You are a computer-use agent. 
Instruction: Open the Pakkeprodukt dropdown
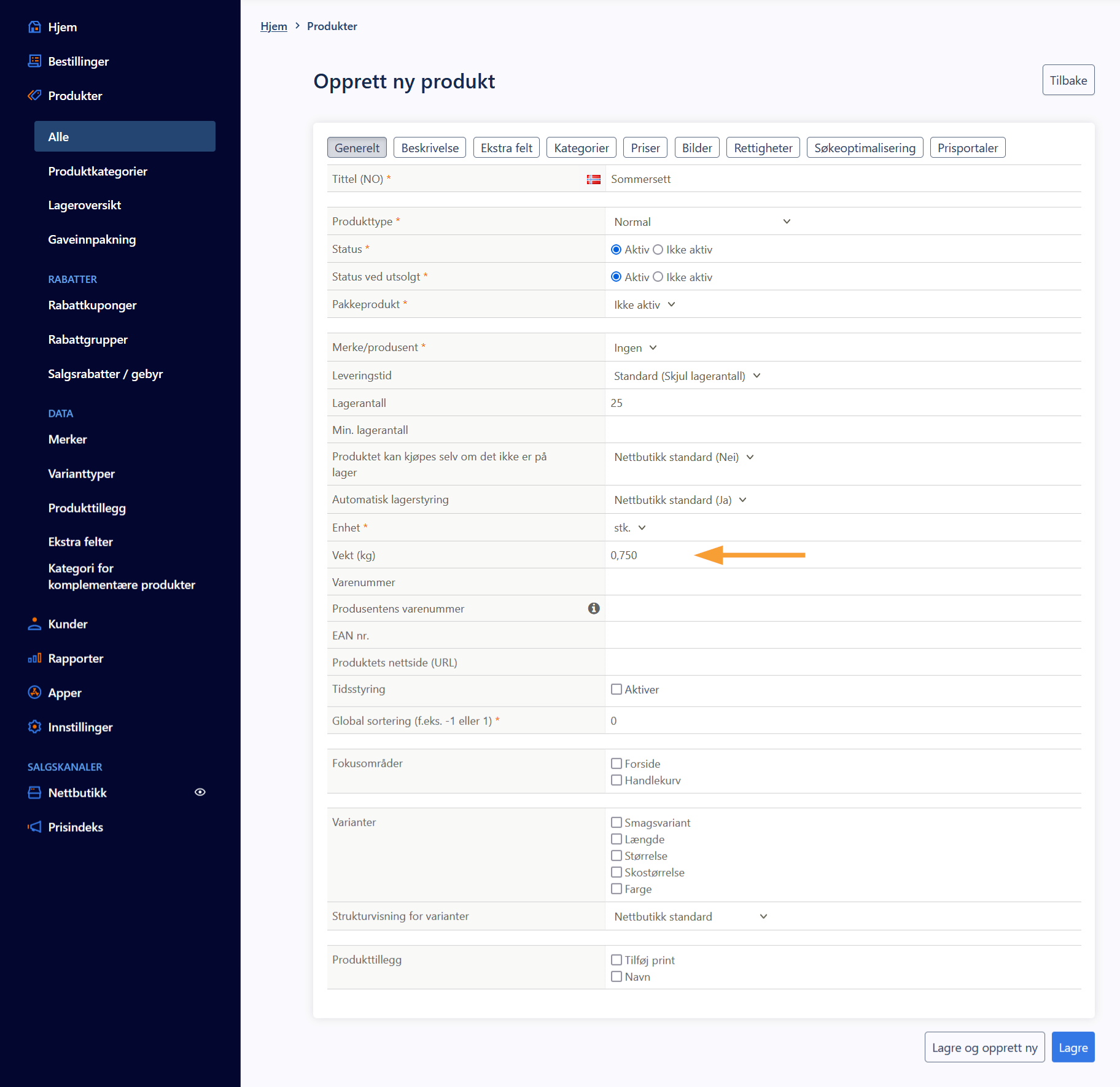(x=644, y=305)
